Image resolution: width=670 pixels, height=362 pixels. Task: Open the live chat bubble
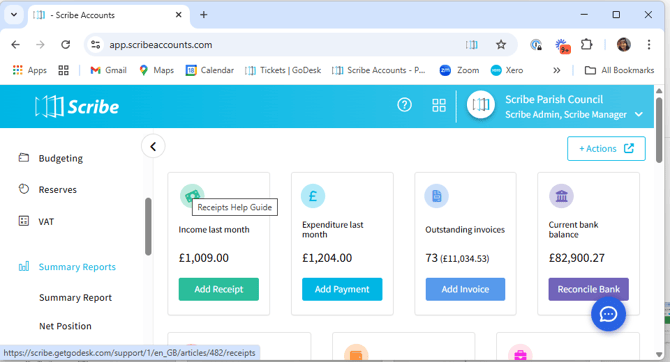coord(608,314)
